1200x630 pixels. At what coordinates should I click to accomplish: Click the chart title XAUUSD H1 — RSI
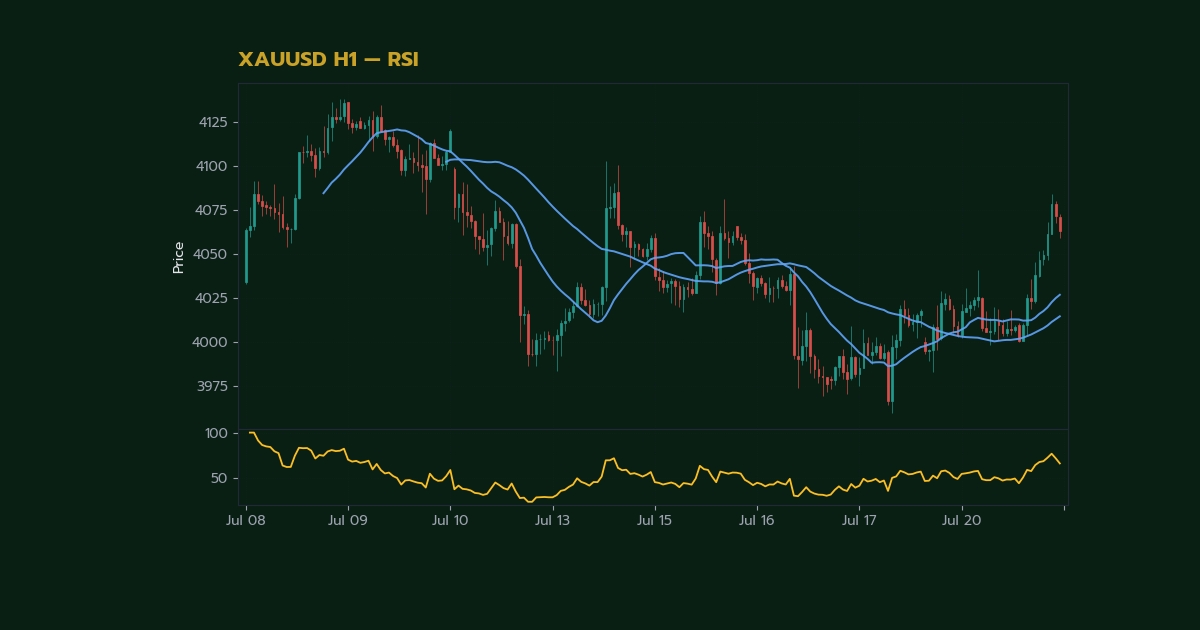coord(328,60)
